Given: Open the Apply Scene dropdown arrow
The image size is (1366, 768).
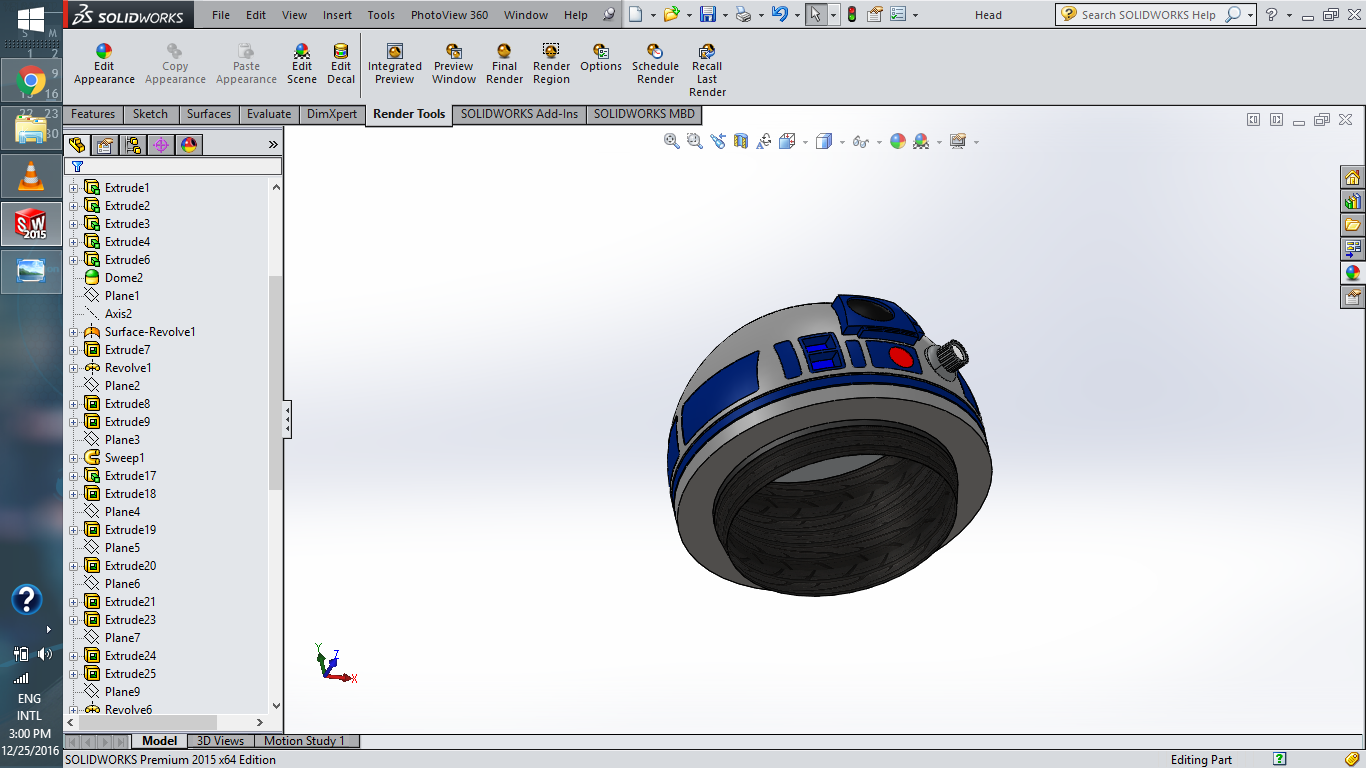Looking at the screenshot, I should (939, 142).
